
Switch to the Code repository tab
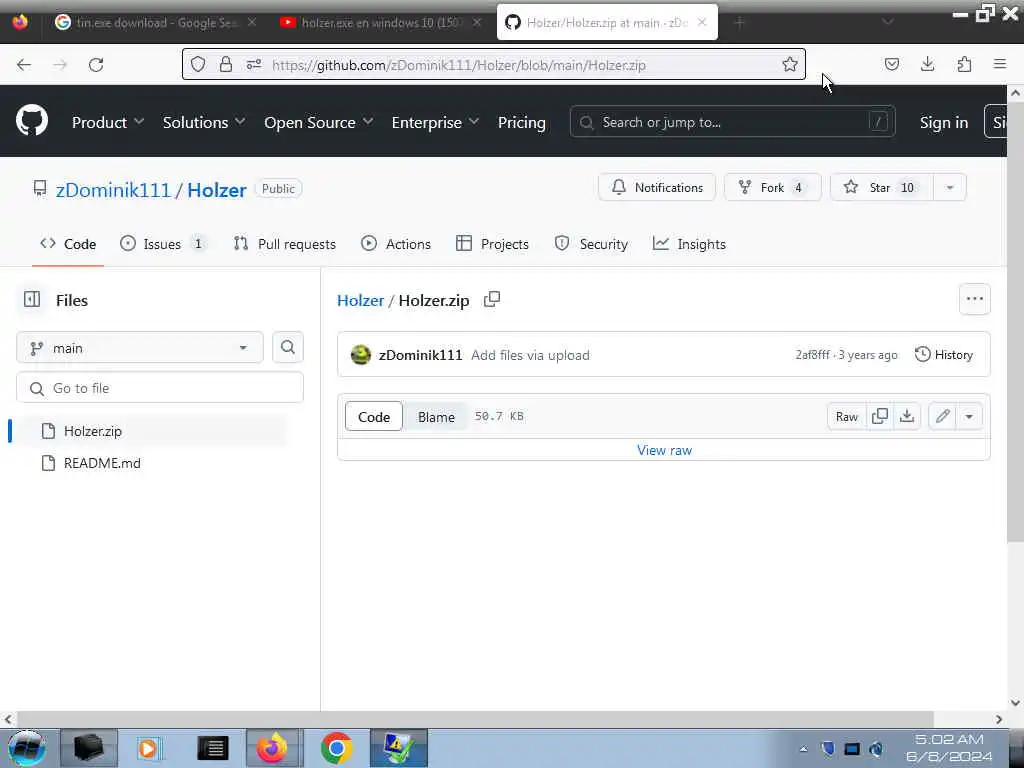click(68, 244)
